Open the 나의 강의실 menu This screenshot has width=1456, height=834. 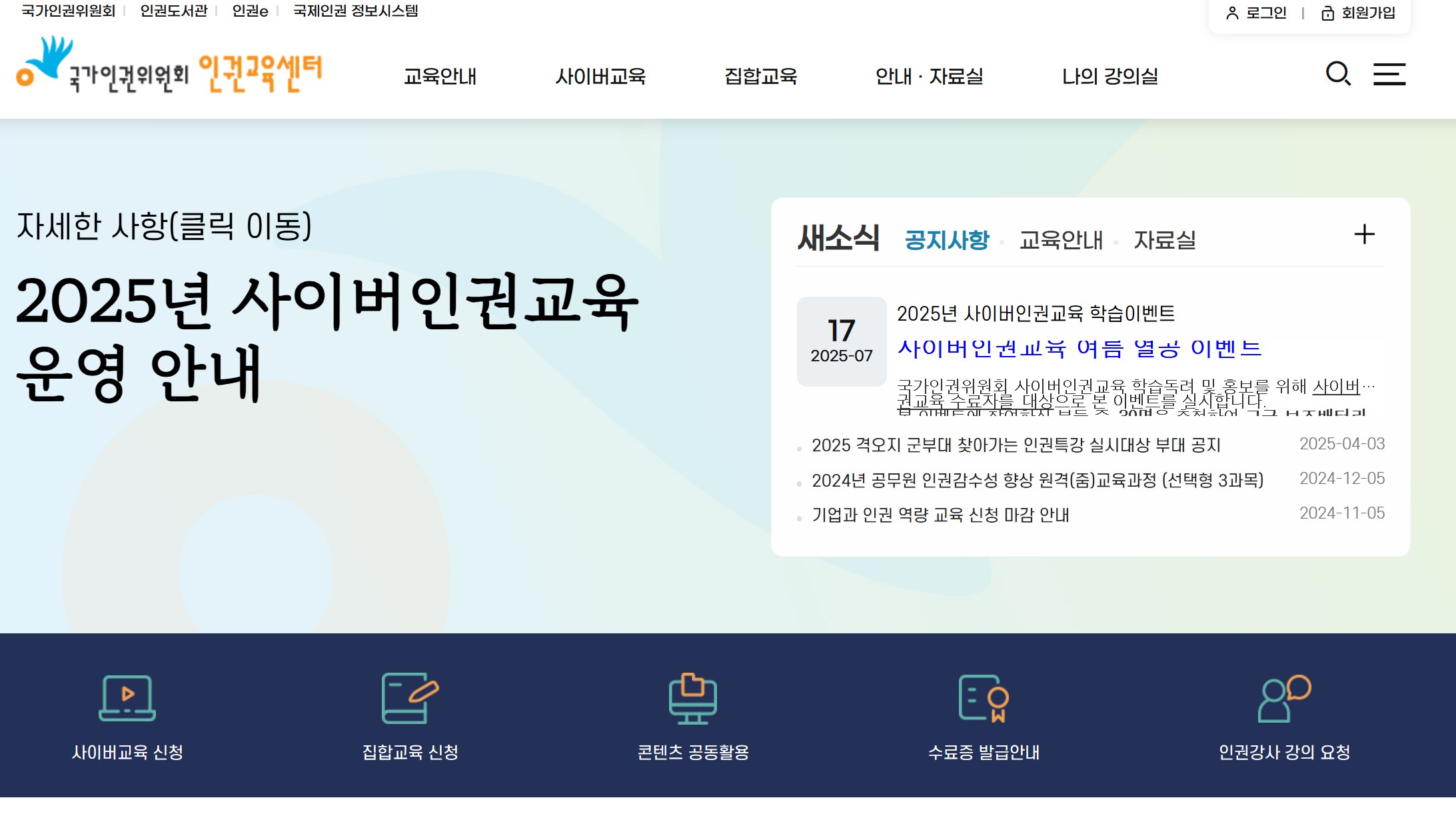(x=1109, y=77)
